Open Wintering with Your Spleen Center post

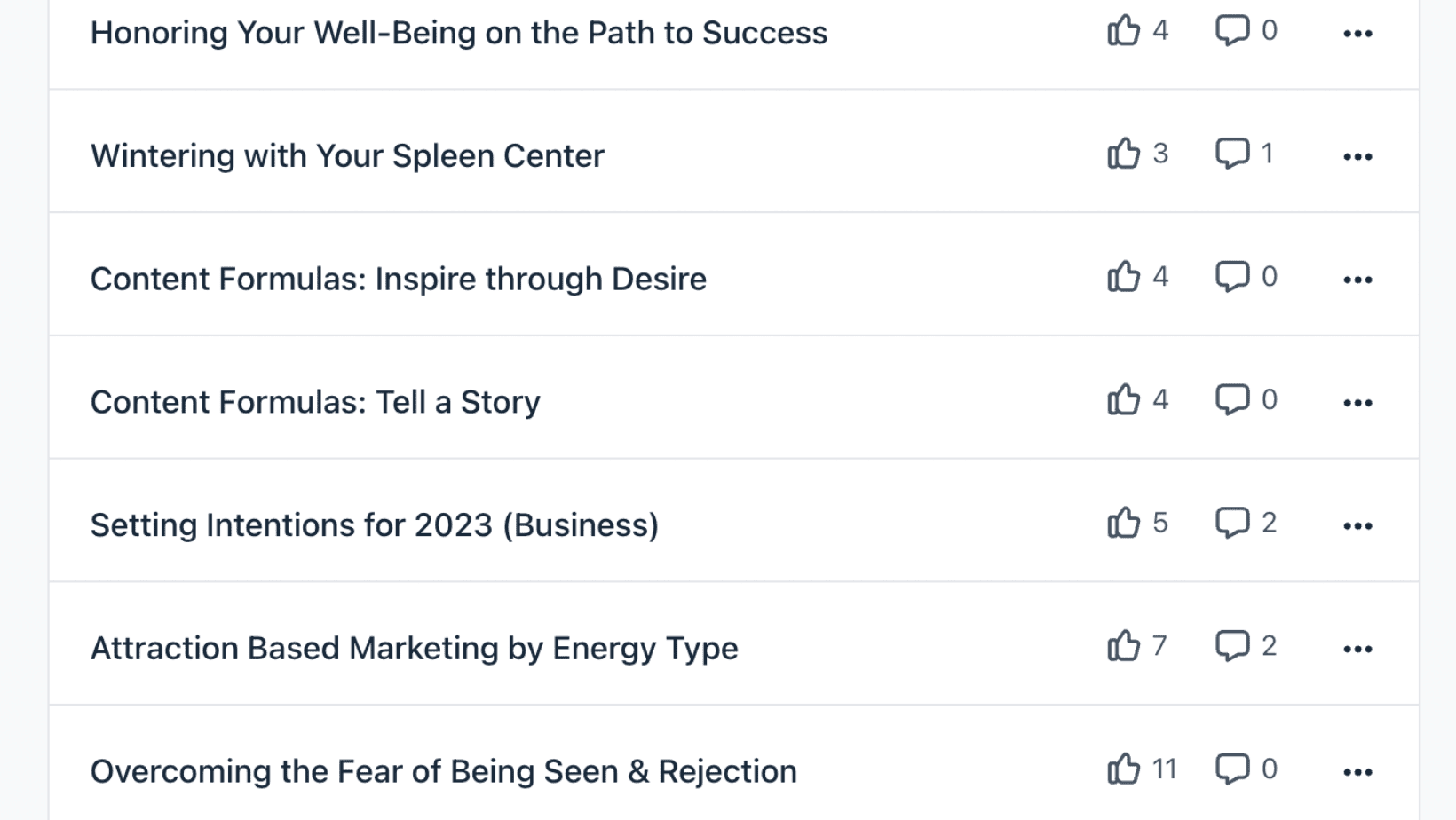(347, 156)
